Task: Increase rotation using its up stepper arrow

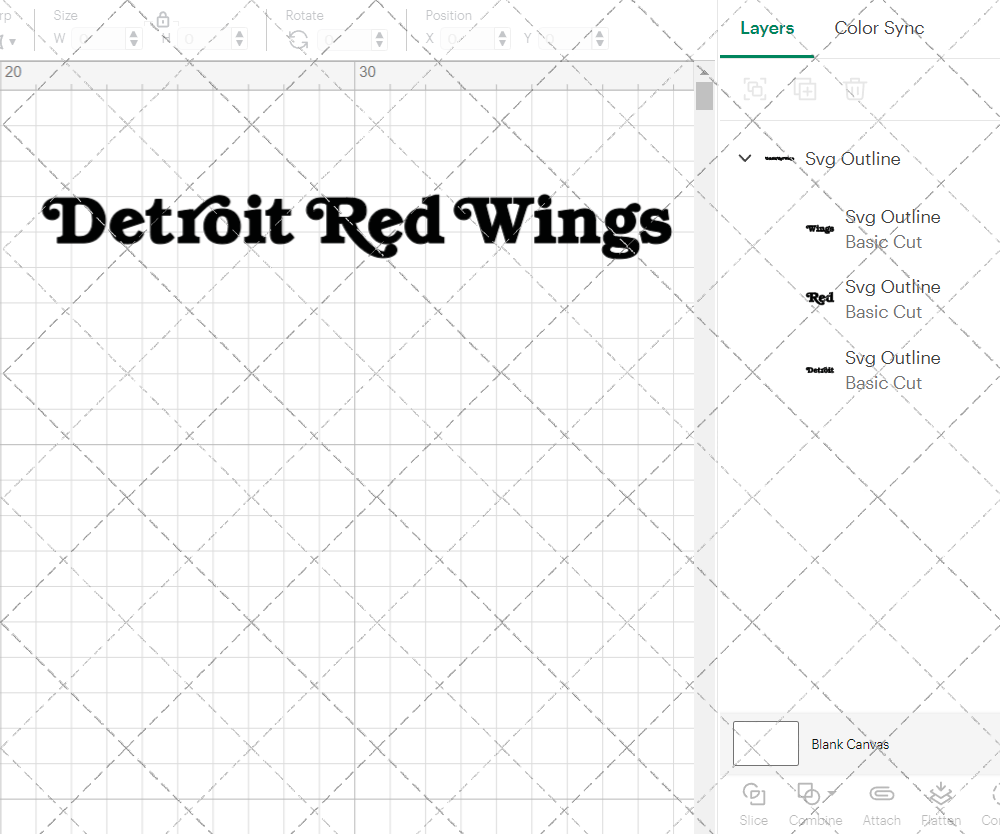Action: point(378,34)
